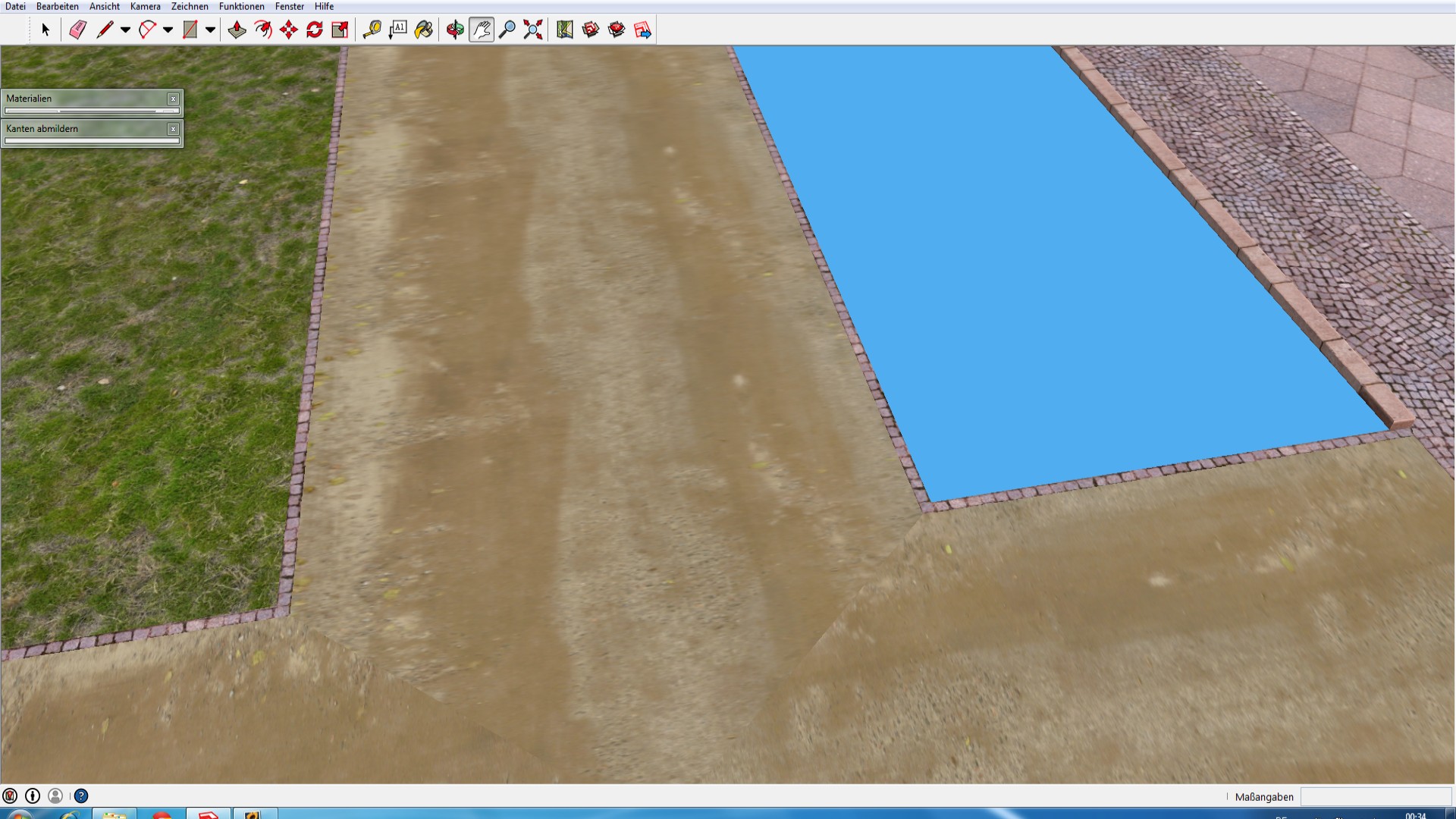Image resolution: width=1456 pixels, height=819 pixels.
Task: Expand the line tool dropdown arrow
Action: [x=125, y=30]
